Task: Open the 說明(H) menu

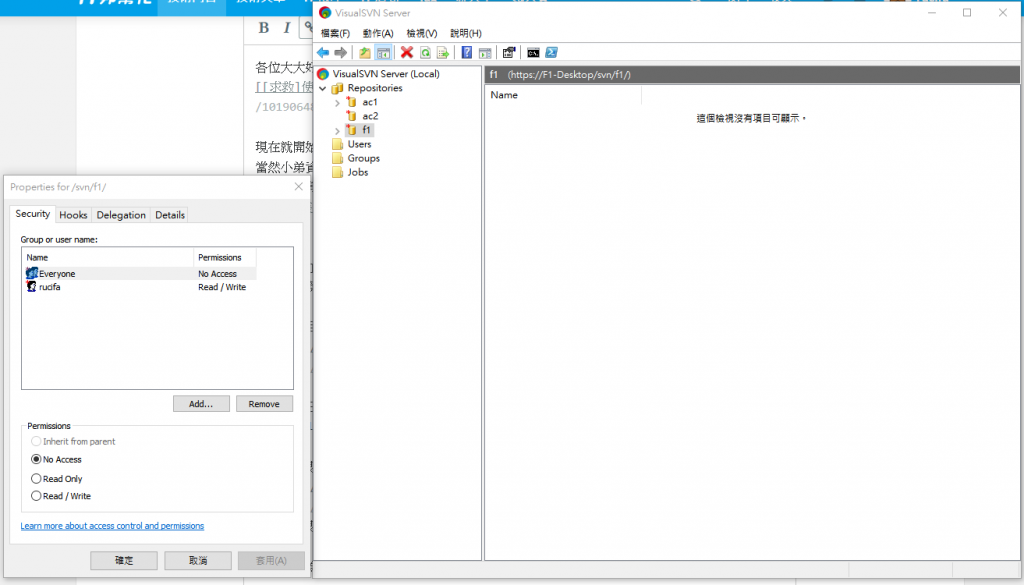Action: (466, 33)
